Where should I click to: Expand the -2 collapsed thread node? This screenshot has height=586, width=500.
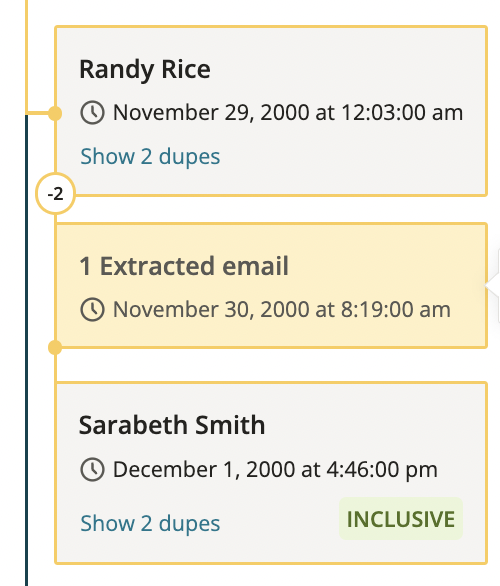55,194
